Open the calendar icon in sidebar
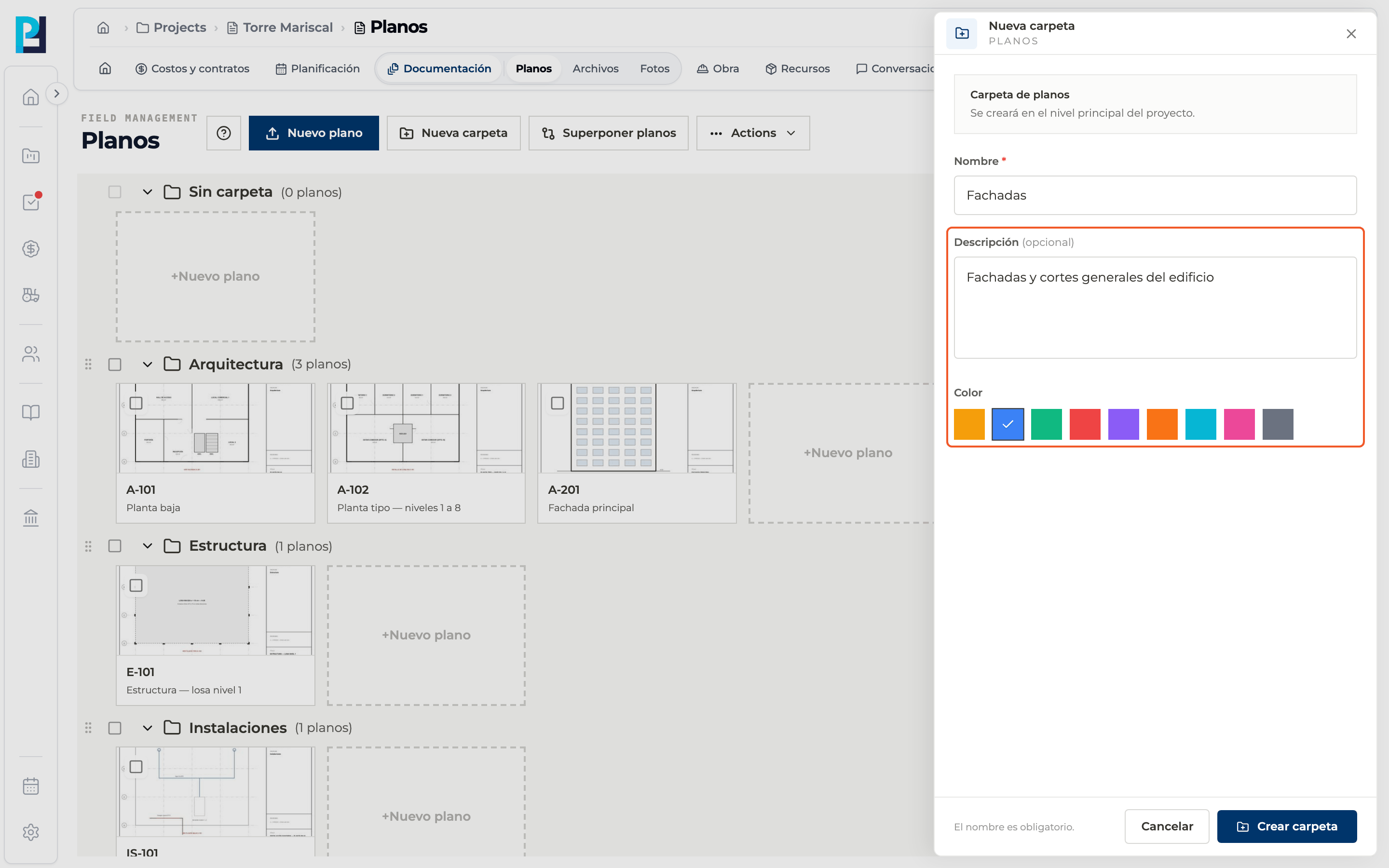This screenshot has width=1389, height=868. pos(31,786)
